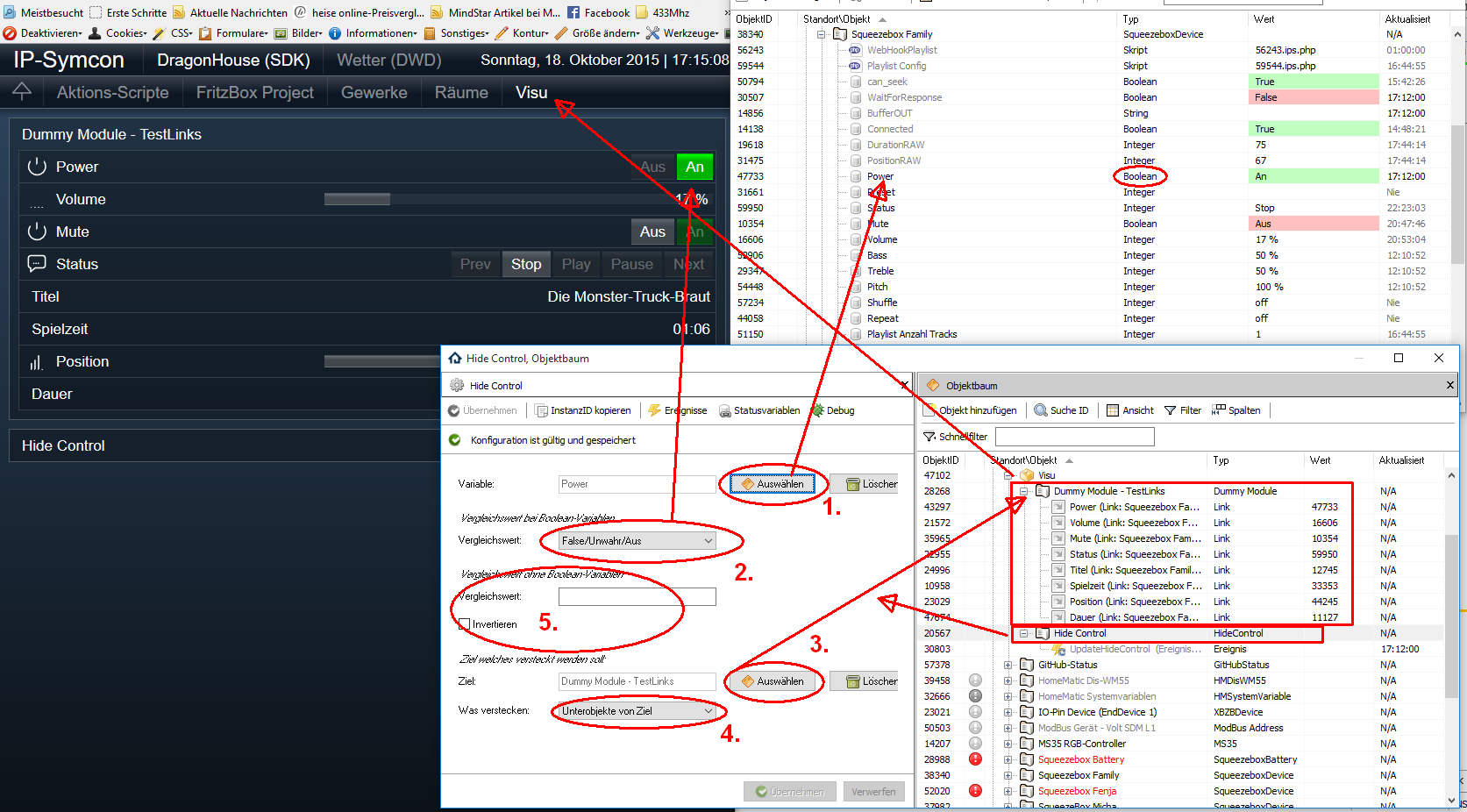The height and width of the screenshot is (812, 1467).
Task: Click the UpdateHideControl event icon
Action: point(1058,649)
